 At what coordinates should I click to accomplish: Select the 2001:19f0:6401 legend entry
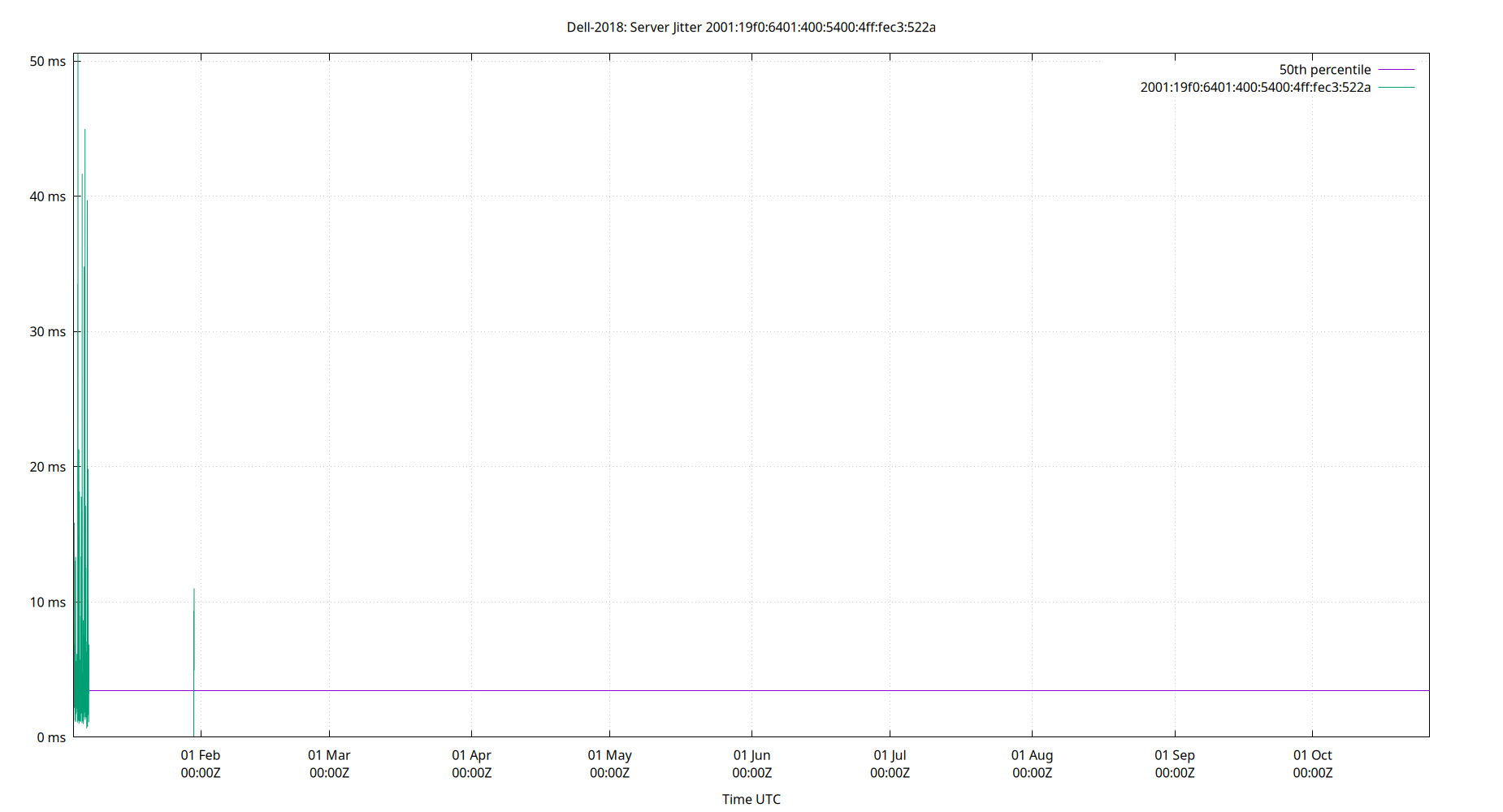pyautogui.click(x=1255, y=88)
